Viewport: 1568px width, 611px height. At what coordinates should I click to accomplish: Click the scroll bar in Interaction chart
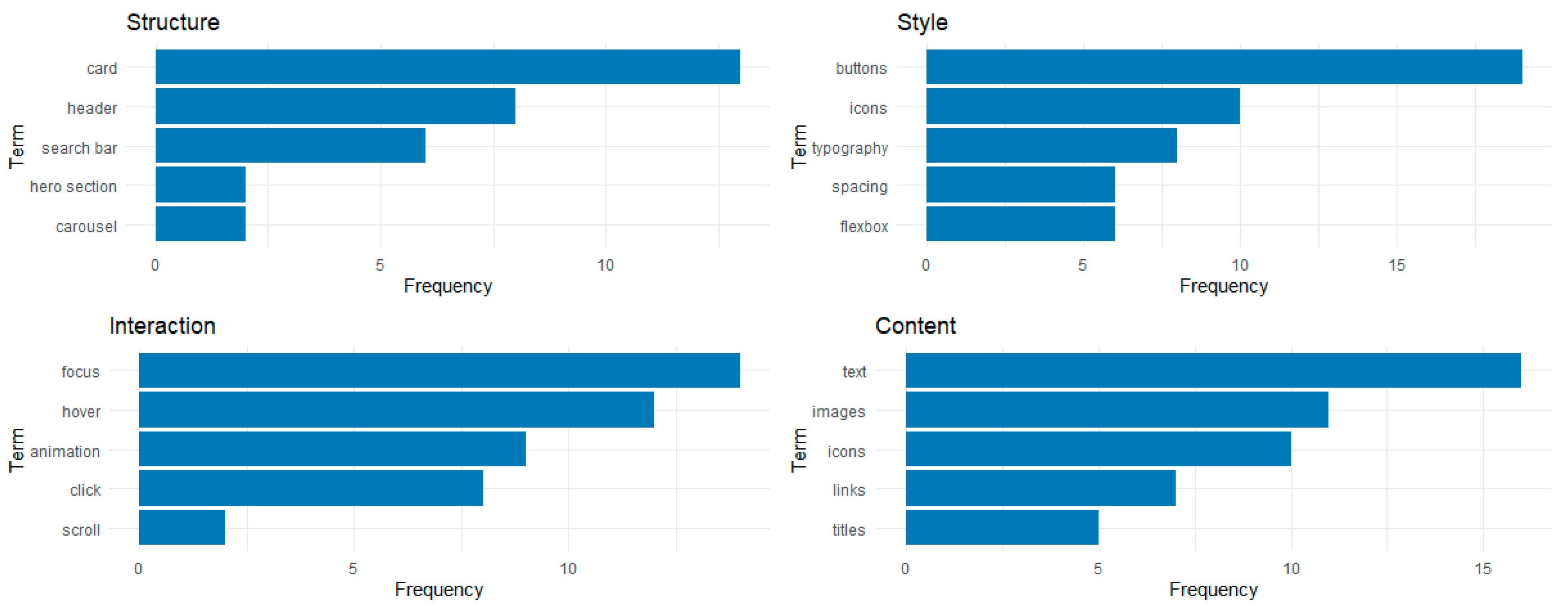182,528
